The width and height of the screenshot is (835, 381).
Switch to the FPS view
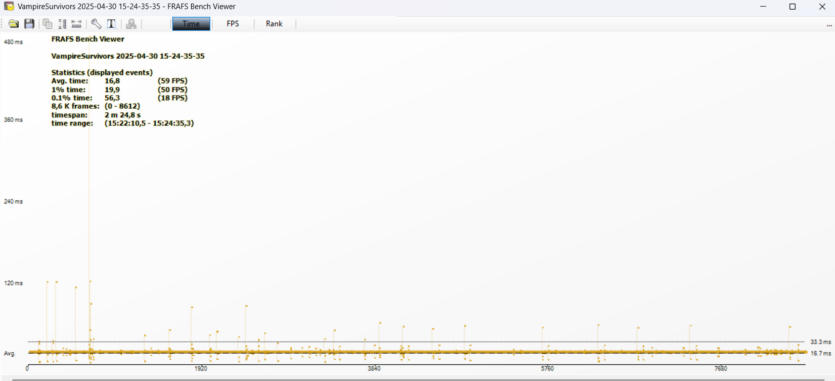tap(233, 23)
